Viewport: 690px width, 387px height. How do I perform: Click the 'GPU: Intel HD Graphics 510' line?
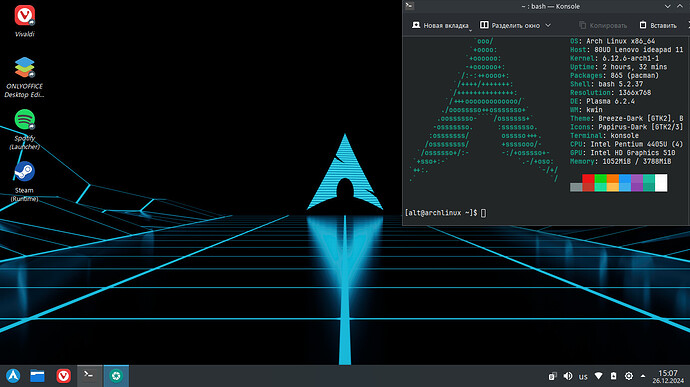pyautogui.click(x=622, y=153)
